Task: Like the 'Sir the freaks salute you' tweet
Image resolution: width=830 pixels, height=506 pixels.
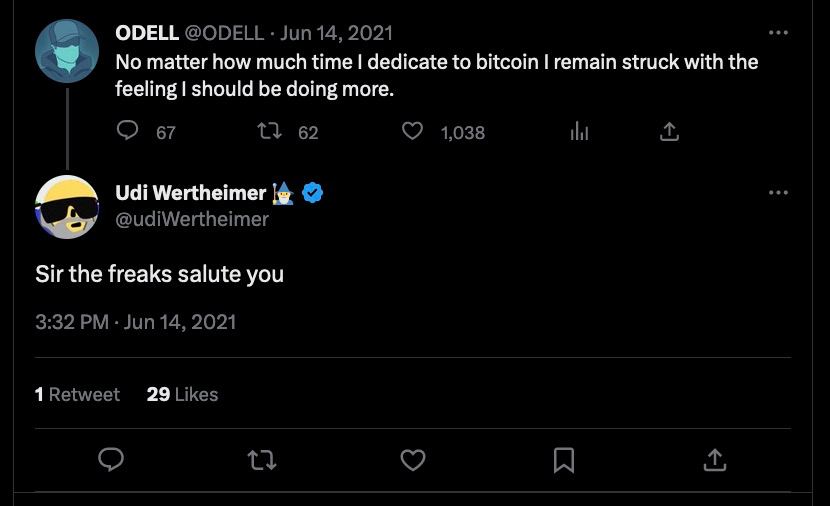Action: click(413, 460)
